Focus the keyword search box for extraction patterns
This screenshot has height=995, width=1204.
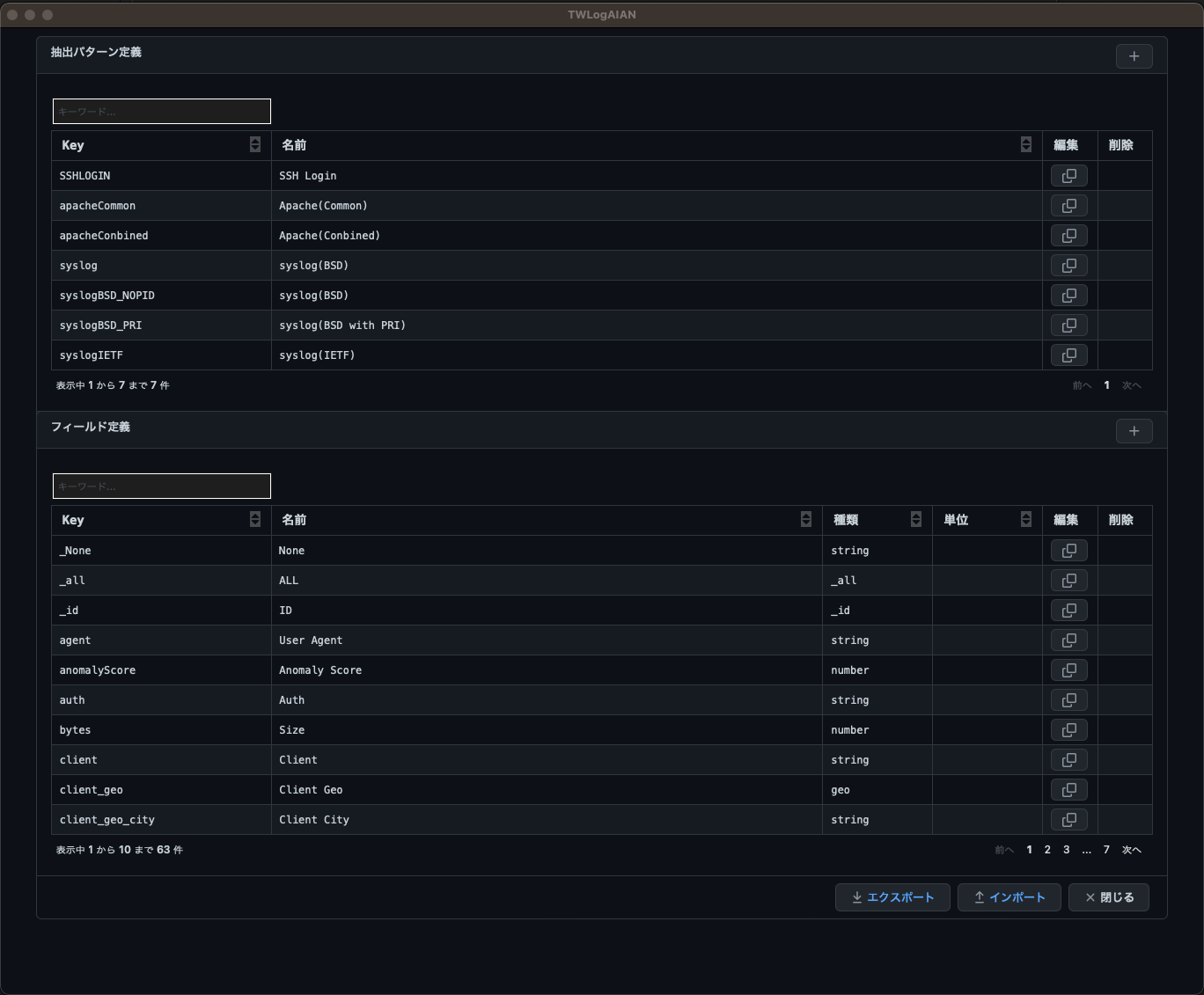[162, 112]
